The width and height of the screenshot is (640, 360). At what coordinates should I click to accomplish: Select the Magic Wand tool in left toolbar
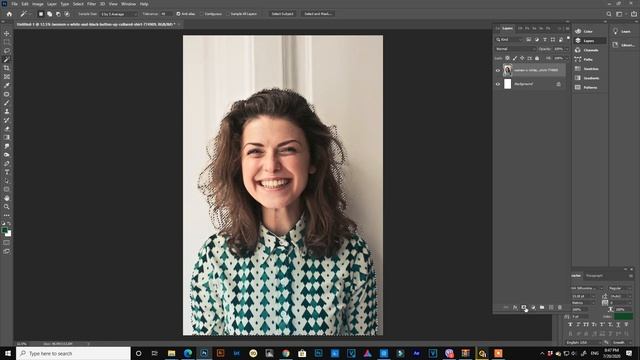(7, 60)
